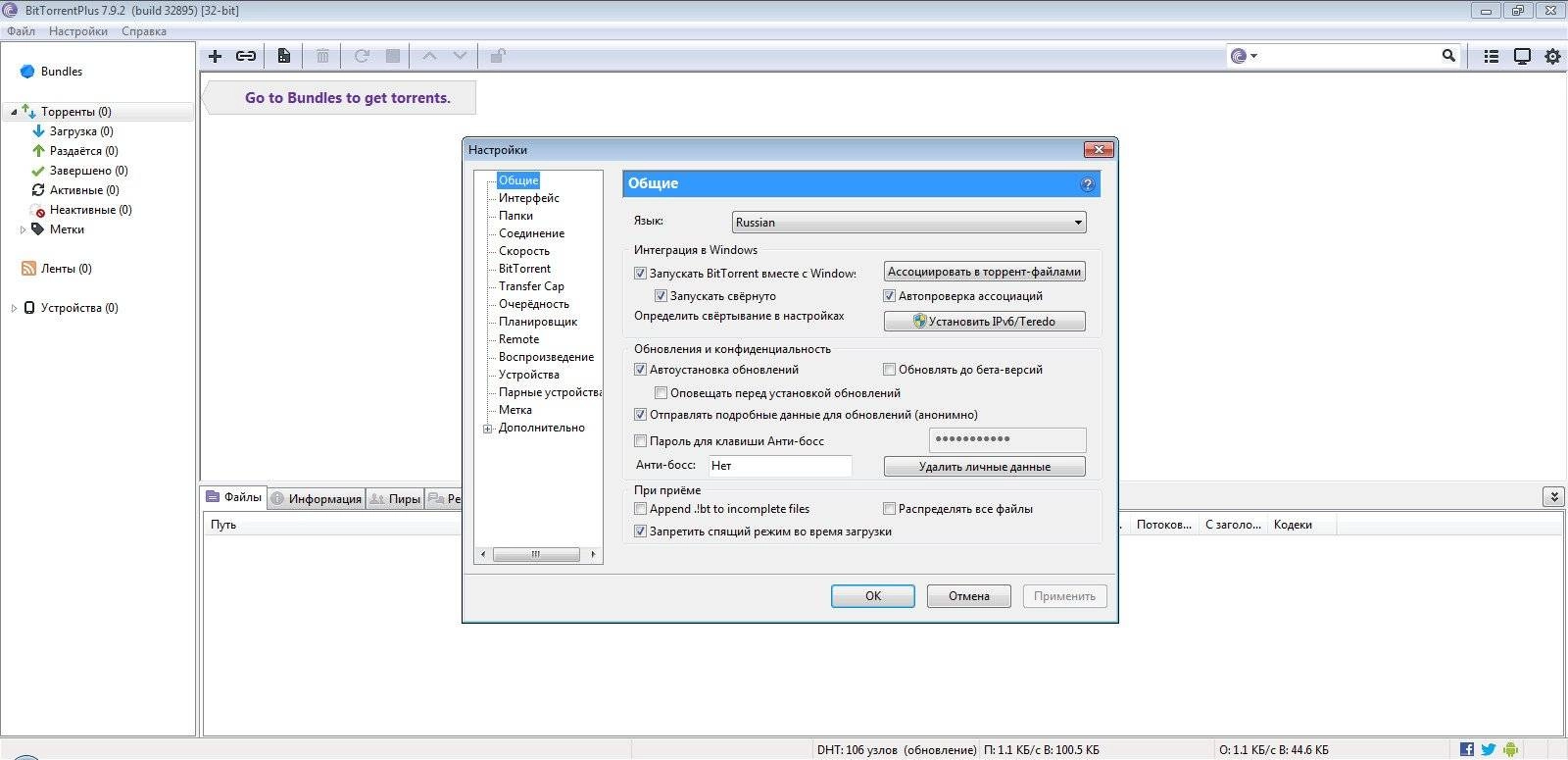Expand the Устройства tree node
The height and width of the screenshot is (760, 1568).
click(x=14, y=308)
